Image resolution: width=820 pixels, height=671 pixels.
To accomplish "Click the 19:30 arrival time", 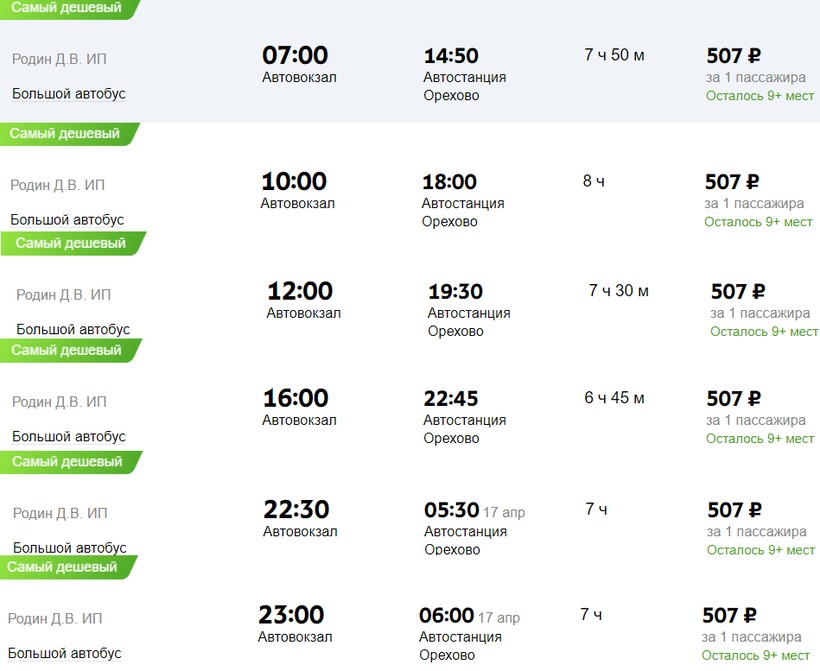I will click(x=455, y=292).
